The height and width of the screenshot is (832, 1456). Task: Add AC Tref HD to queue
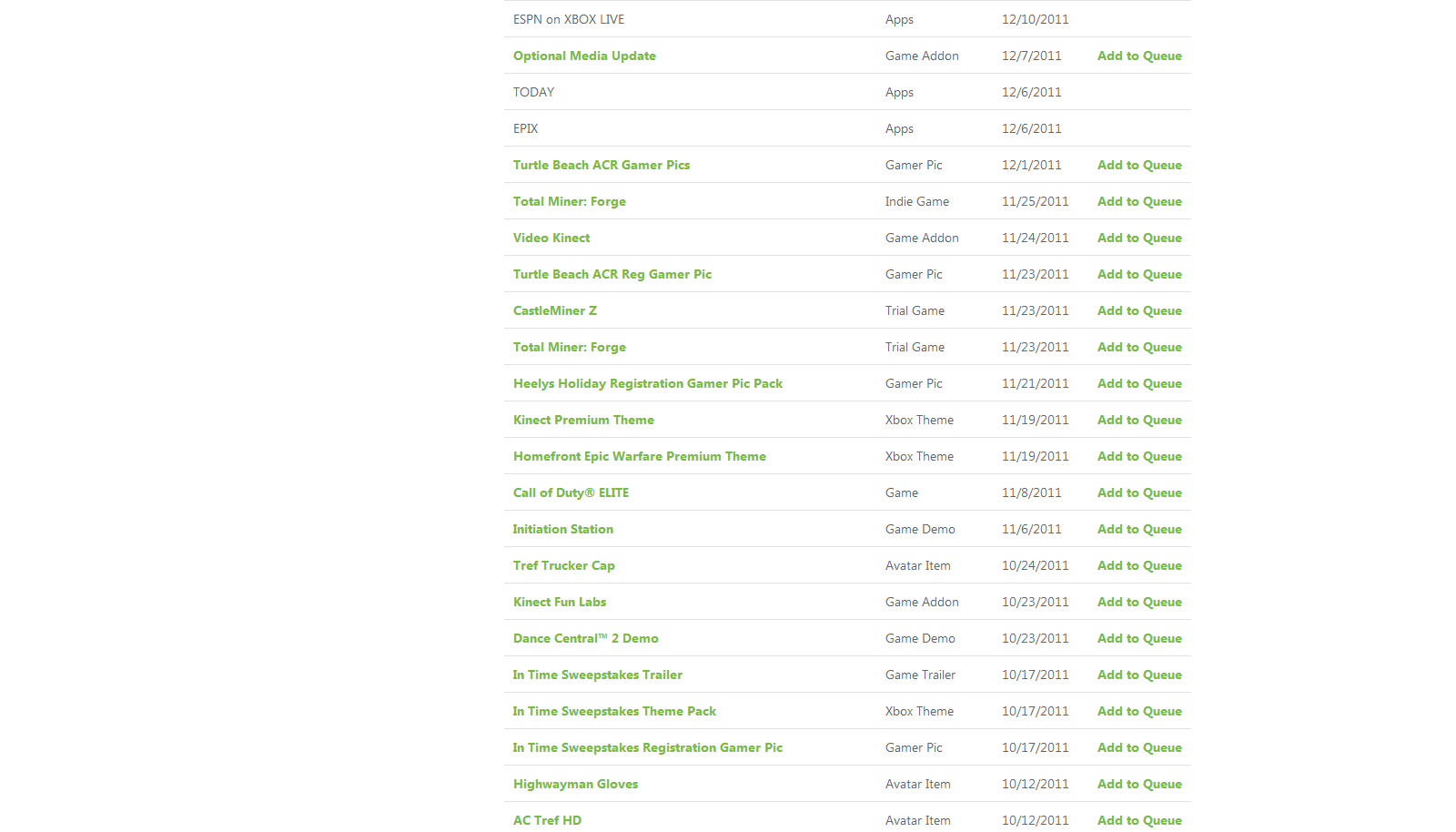(x=1139, y=820)
